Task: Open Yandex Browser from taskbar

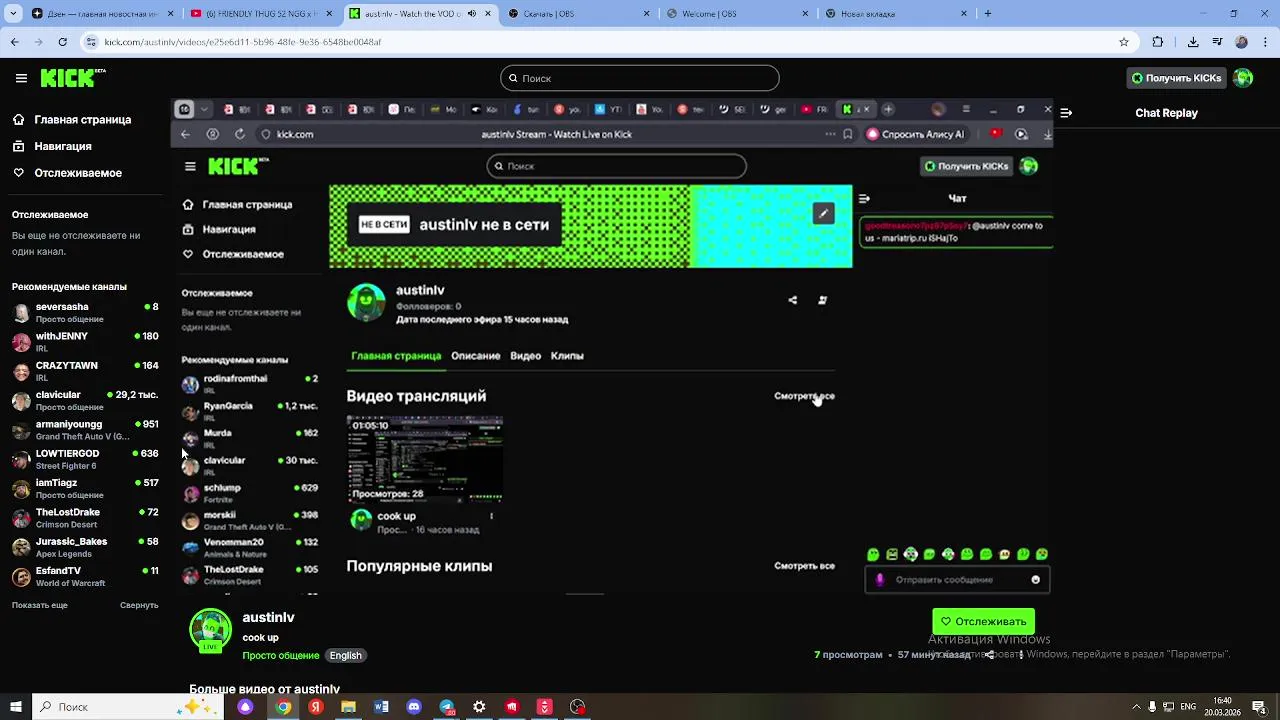Action: (315, 707)
